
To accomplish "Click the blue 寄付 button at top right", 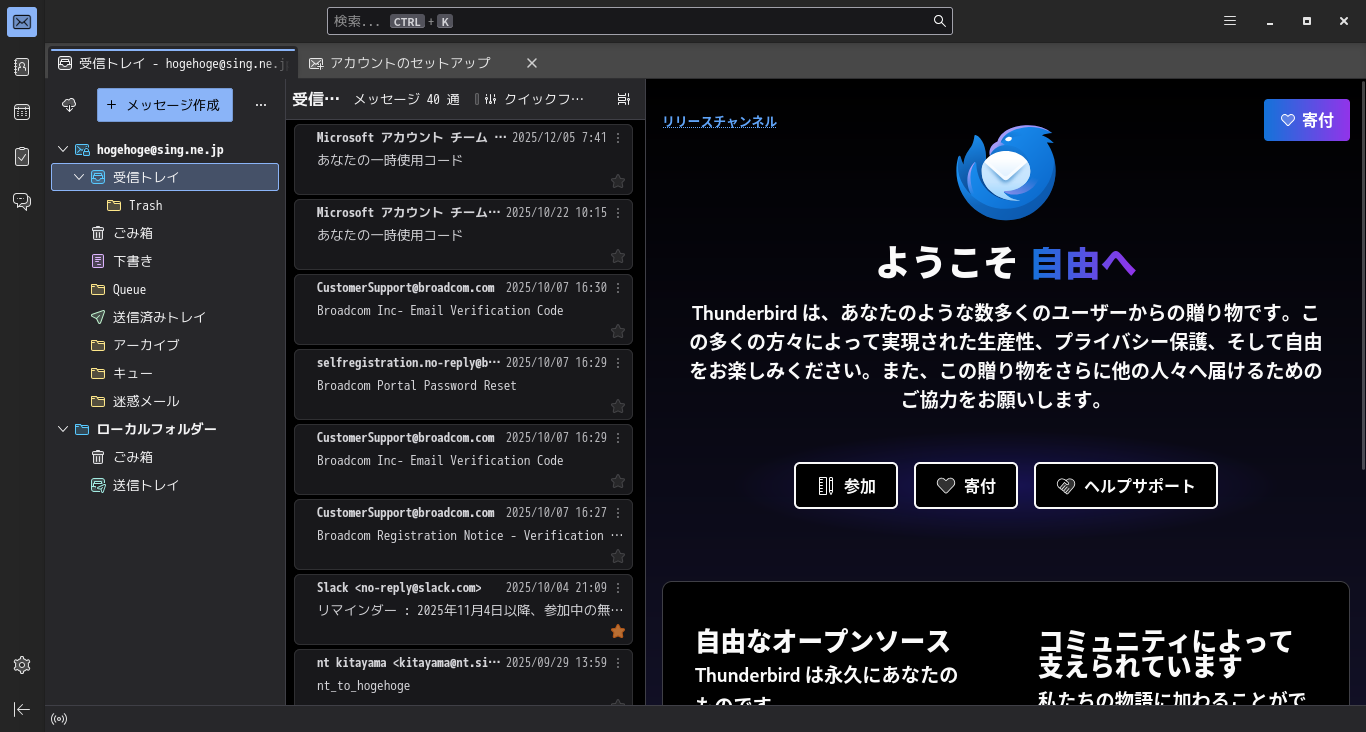I will [1307, 120].
